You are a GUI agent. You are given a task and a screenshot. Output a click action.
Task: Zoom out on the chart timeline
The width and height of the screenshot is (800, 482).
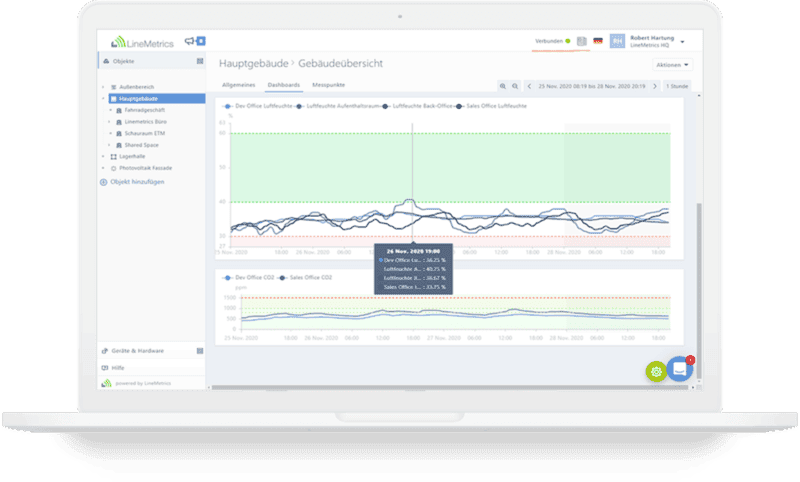point(515,86)
